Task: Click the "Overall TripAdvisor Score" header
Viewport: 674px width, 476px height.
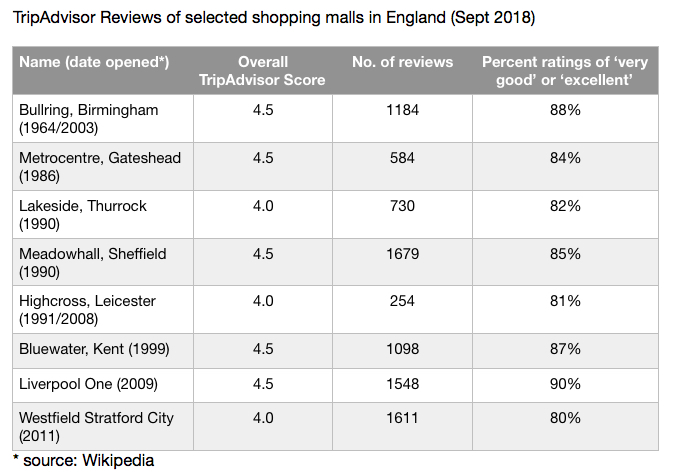Action: pyautogui.click(x=263, y=71)
